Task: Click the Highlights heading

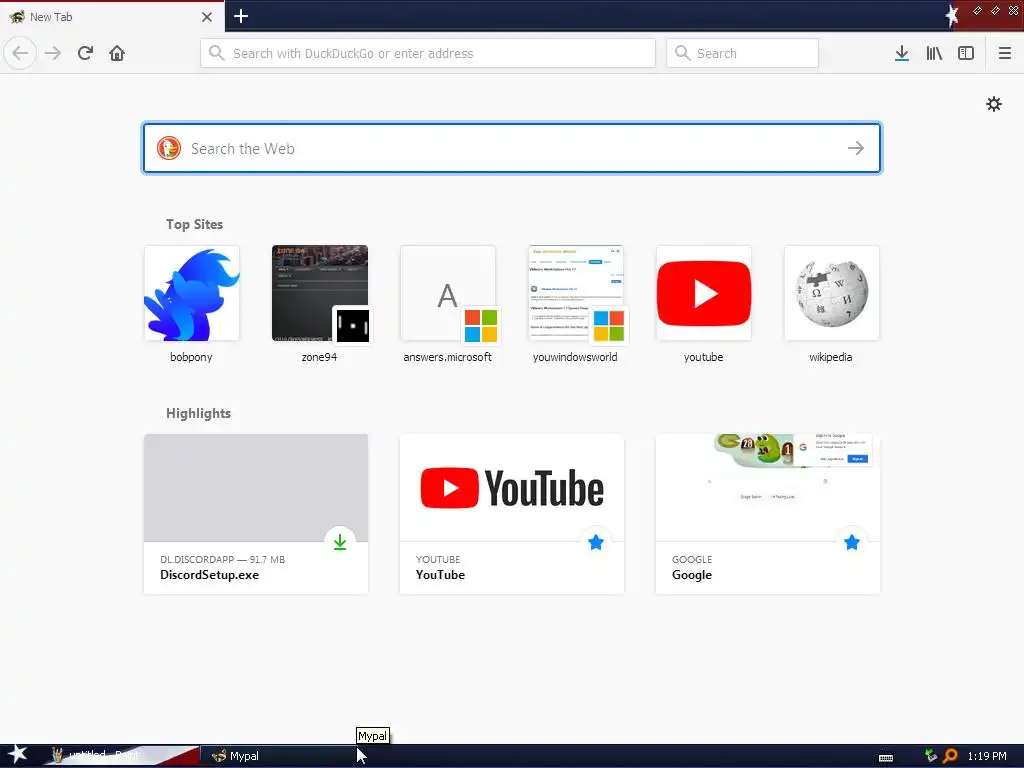Action: pyautogui.click(x=198, y=413)
